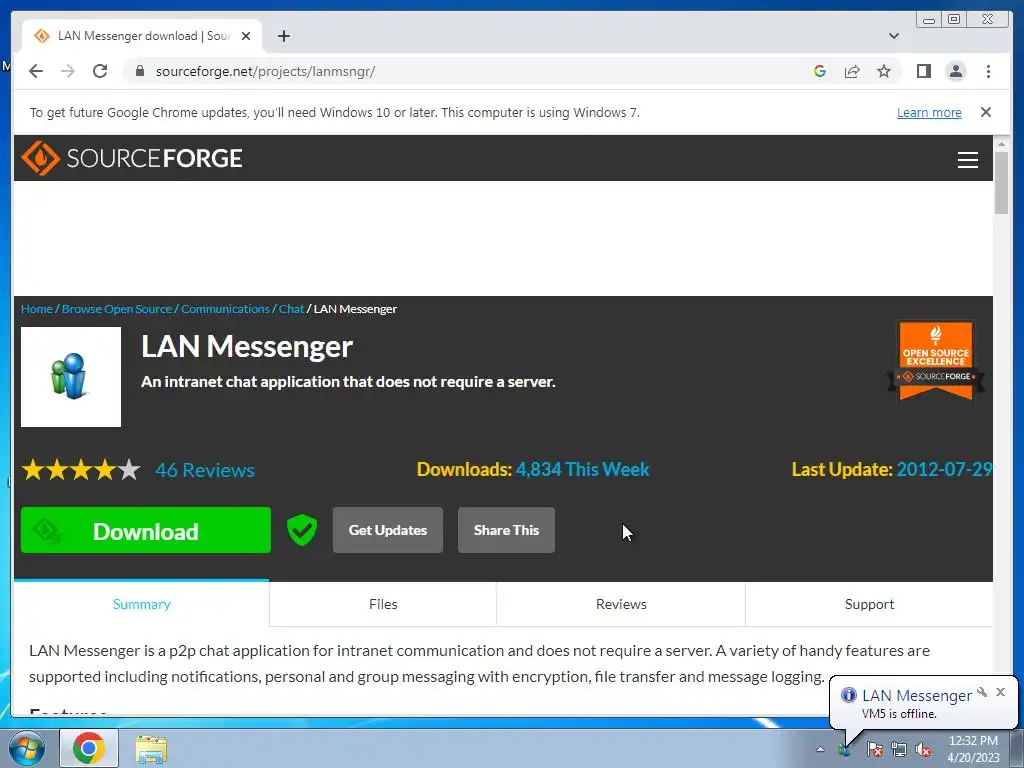The height and width of the screenshot is (768, 1024).
Task: Open Chat breadcrumb link
Action: (x=291, y=309)
